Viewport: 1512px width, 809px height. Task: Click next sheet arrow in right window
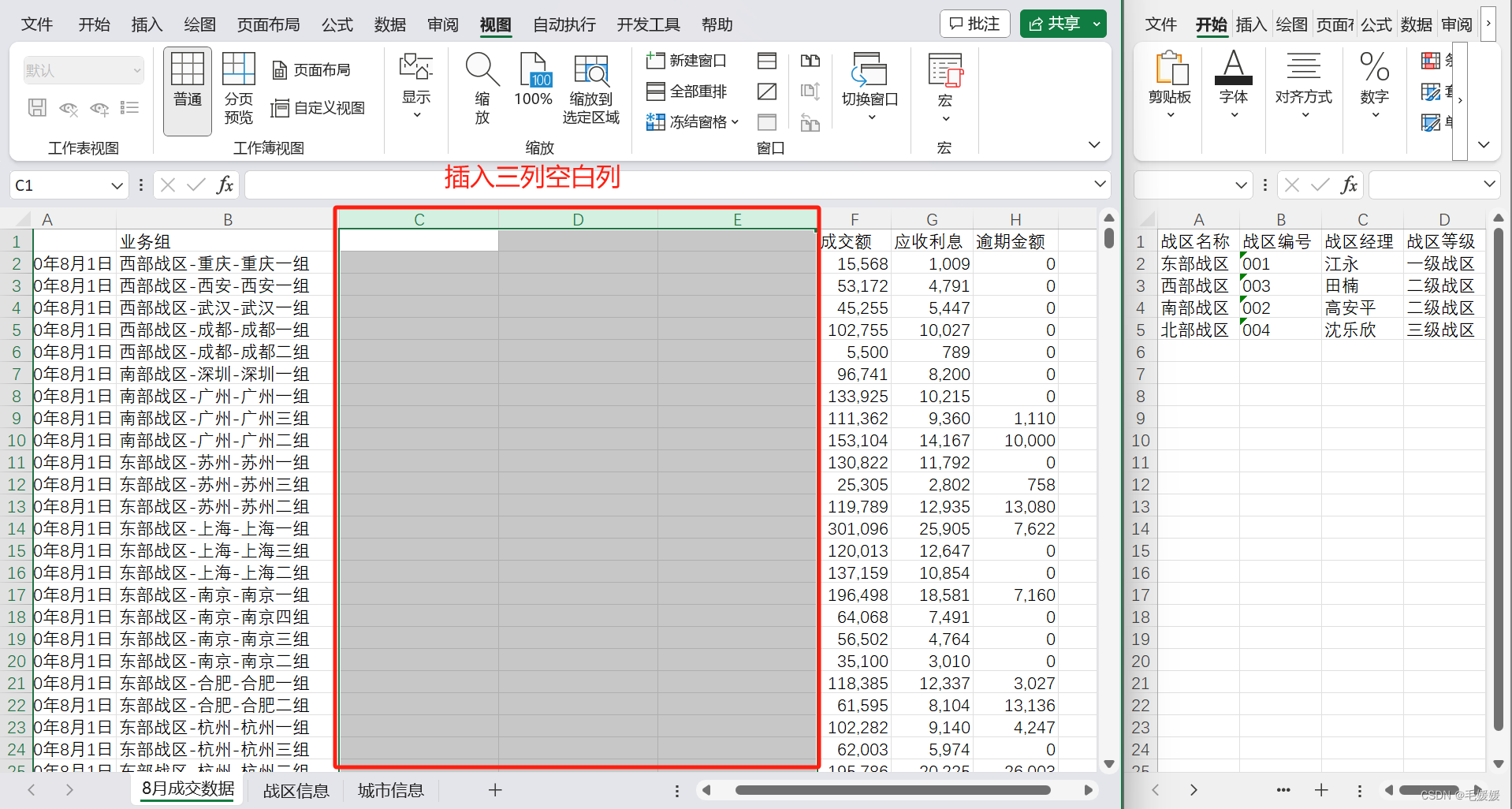[1194, 790]
